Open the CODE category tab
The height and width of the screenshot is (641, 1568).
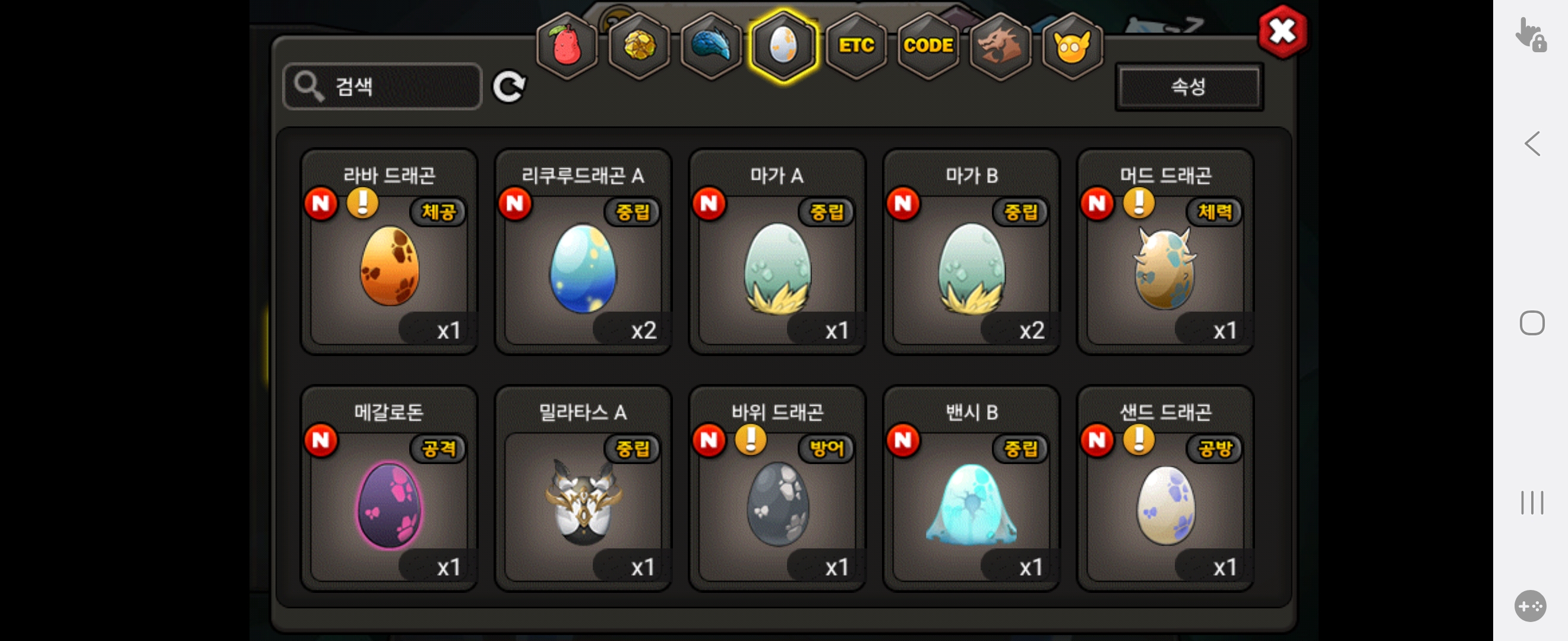coord(928,46)
